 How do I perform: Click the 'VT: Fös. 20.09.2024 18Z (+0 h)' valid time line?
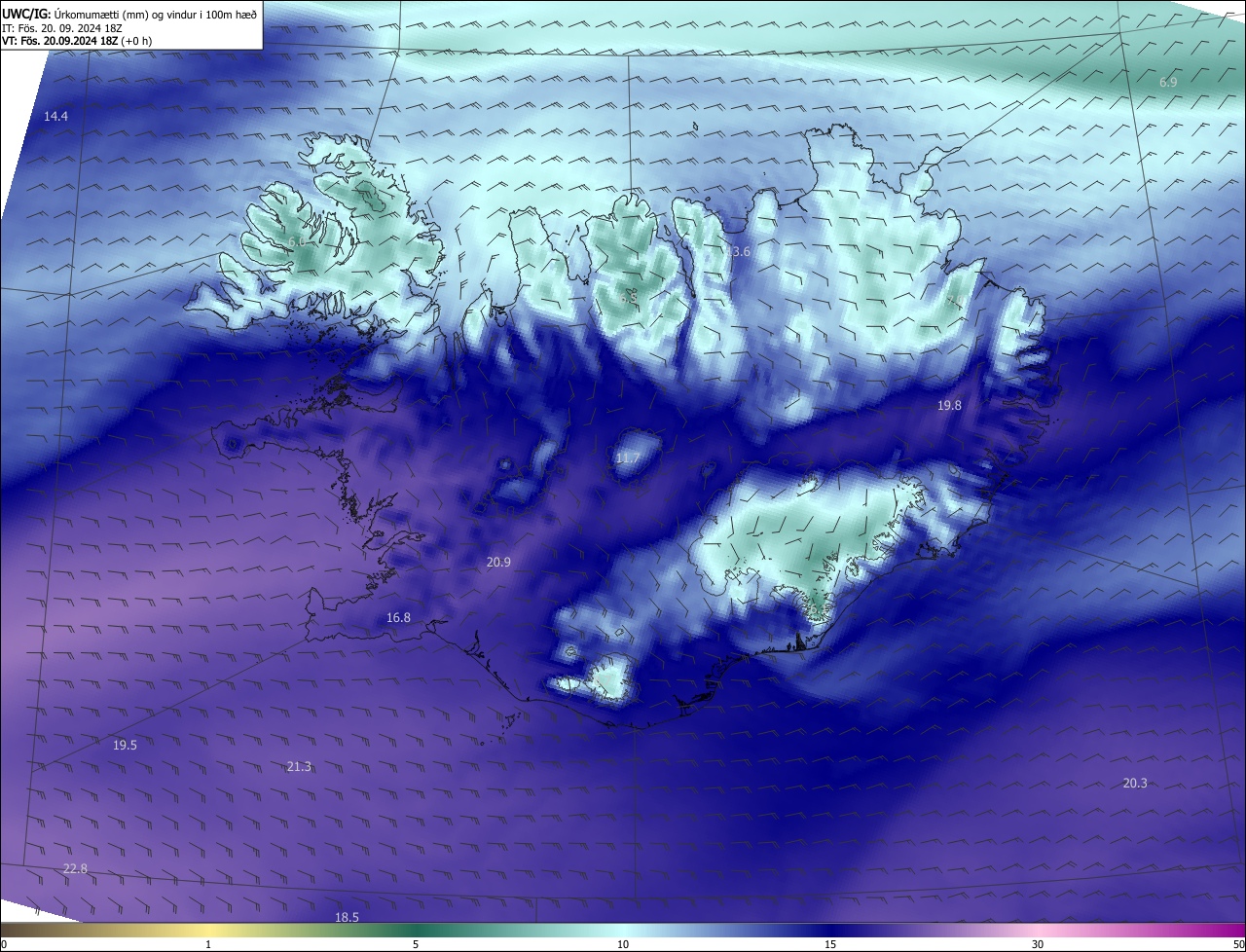point(77,41)
